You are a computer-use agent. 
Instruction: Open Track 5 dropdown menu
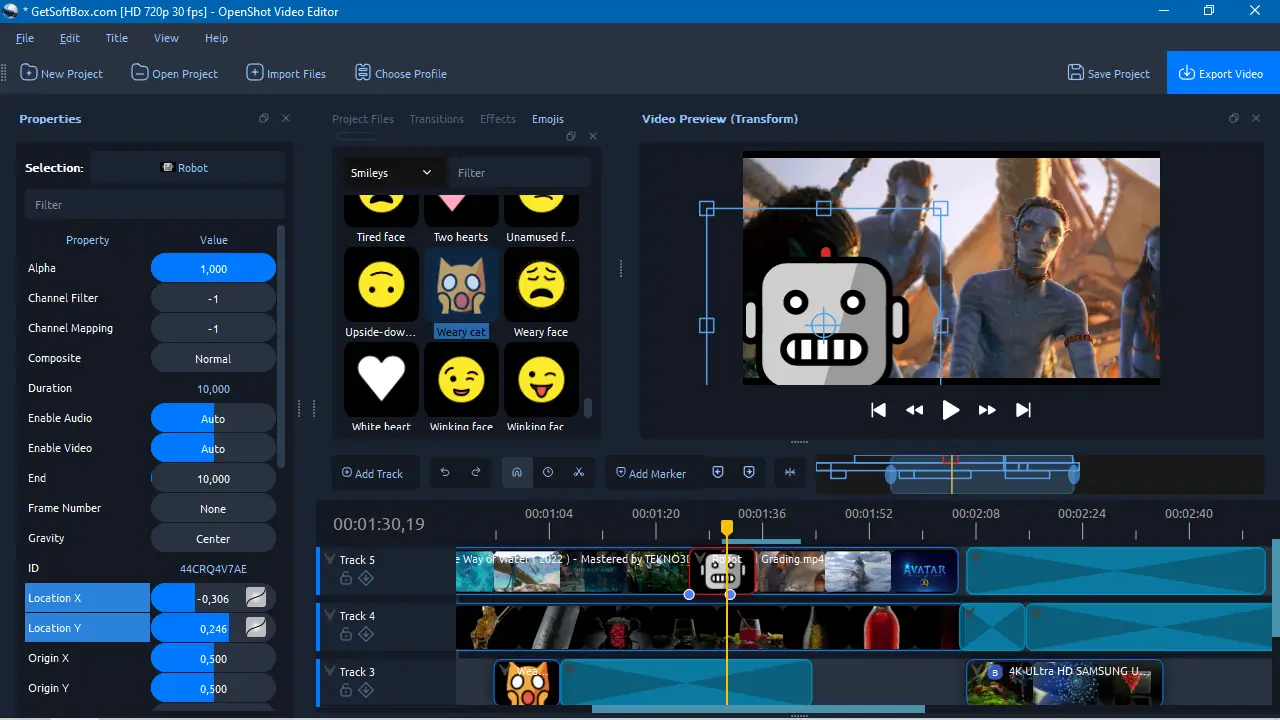(x=330, y=559)
